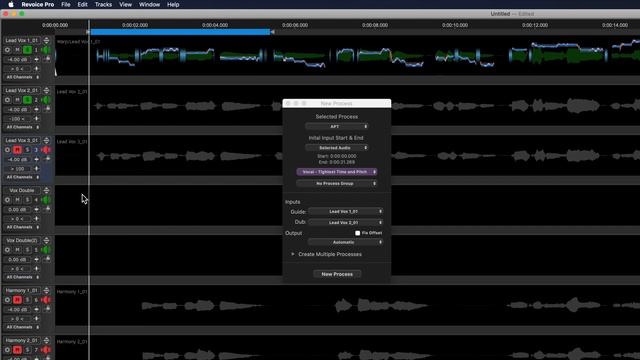
Task: Click the green speaker icon on Vox Double(2)
Action: click(x=46, y=250)
